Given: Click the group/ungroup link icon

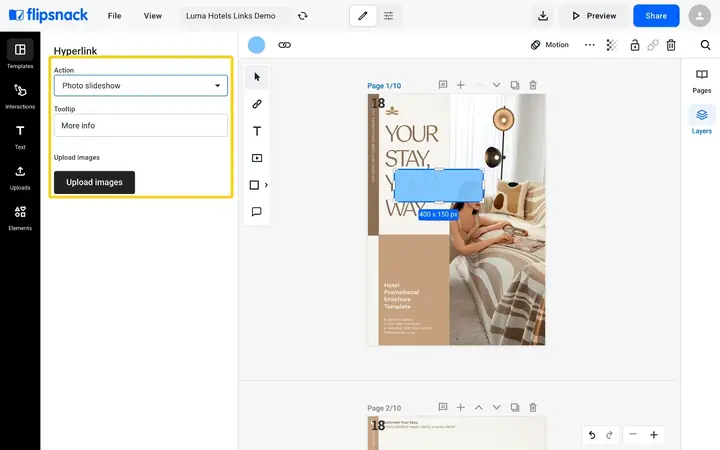Looking at the screenshot, I should tap(652, 45).
